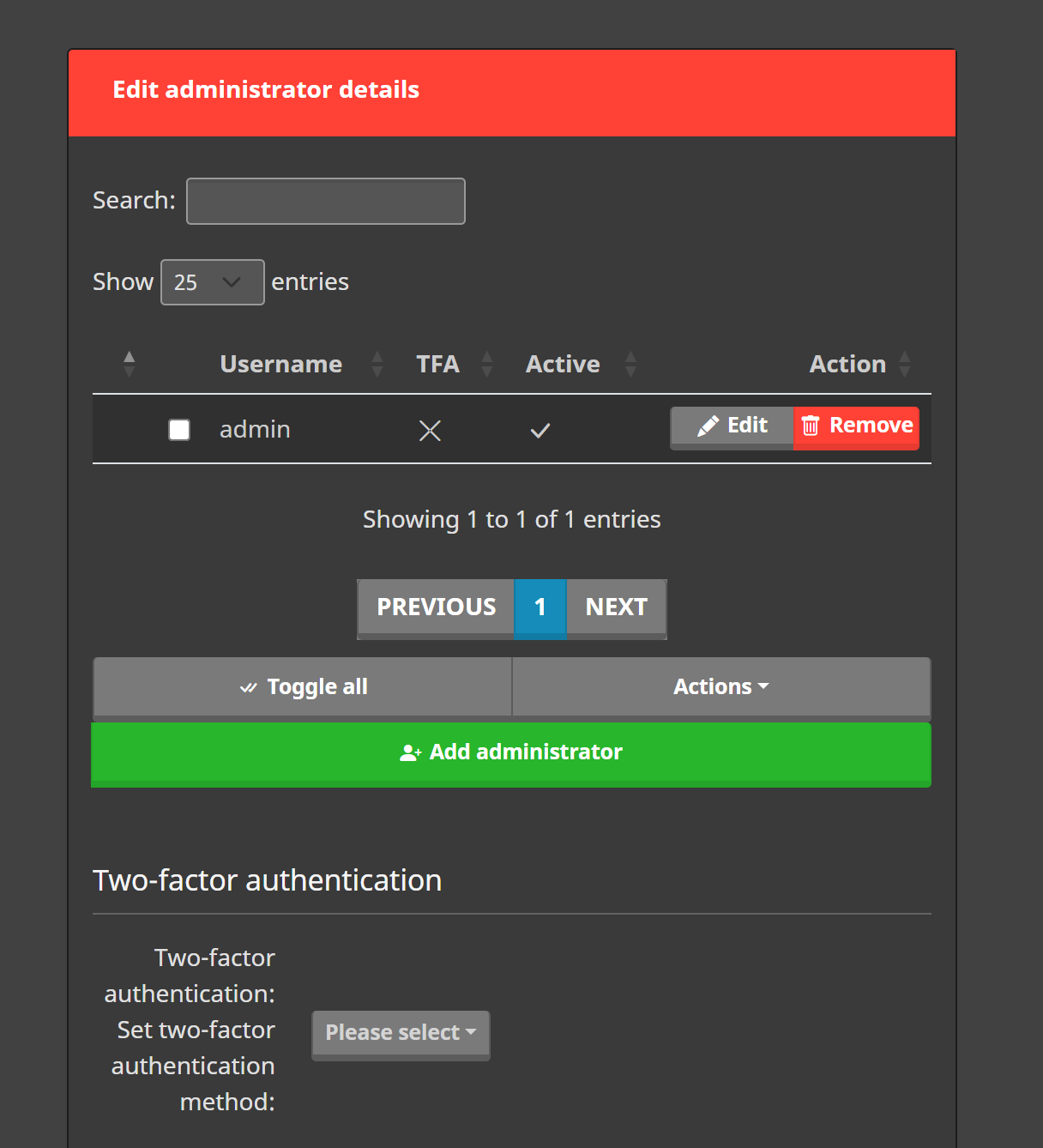Sort the first unnamed column
This screenshot has width=1043, height=1148.
[x=130, y=364]
